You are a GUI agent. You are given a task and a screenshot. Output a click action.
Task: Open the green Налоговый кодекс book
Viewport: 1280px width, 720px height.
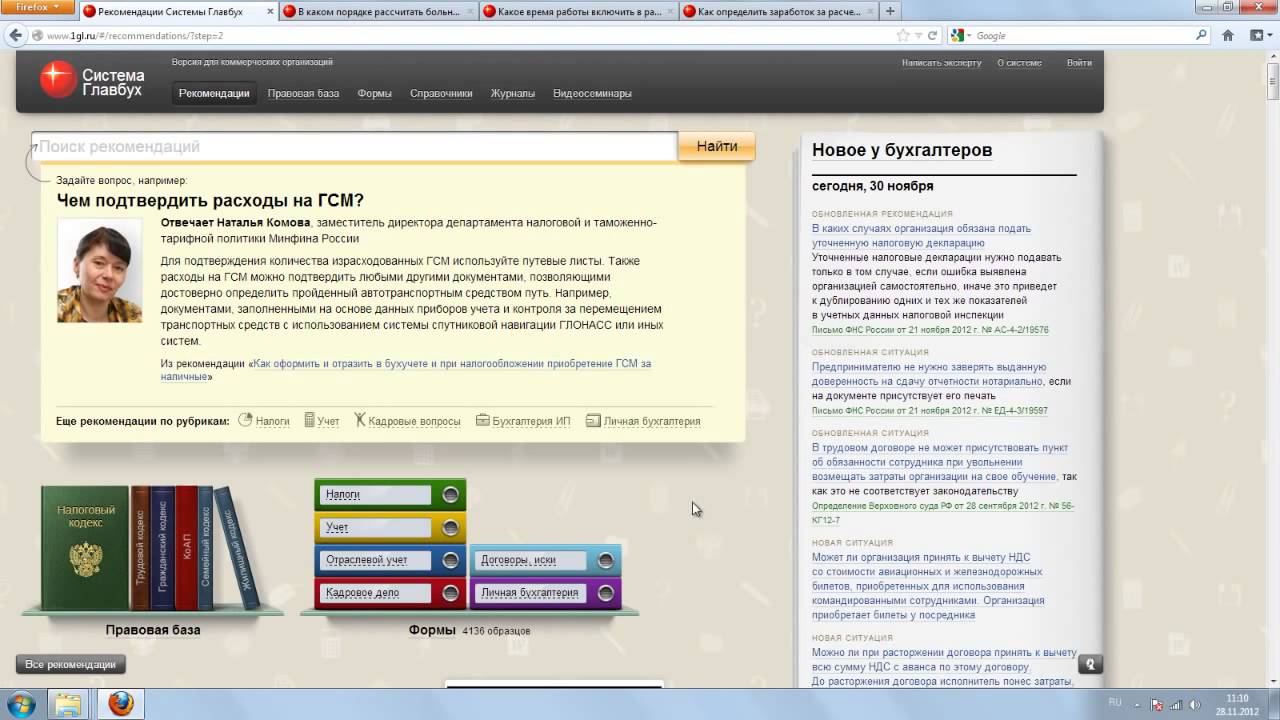click(x=85, y=547)
